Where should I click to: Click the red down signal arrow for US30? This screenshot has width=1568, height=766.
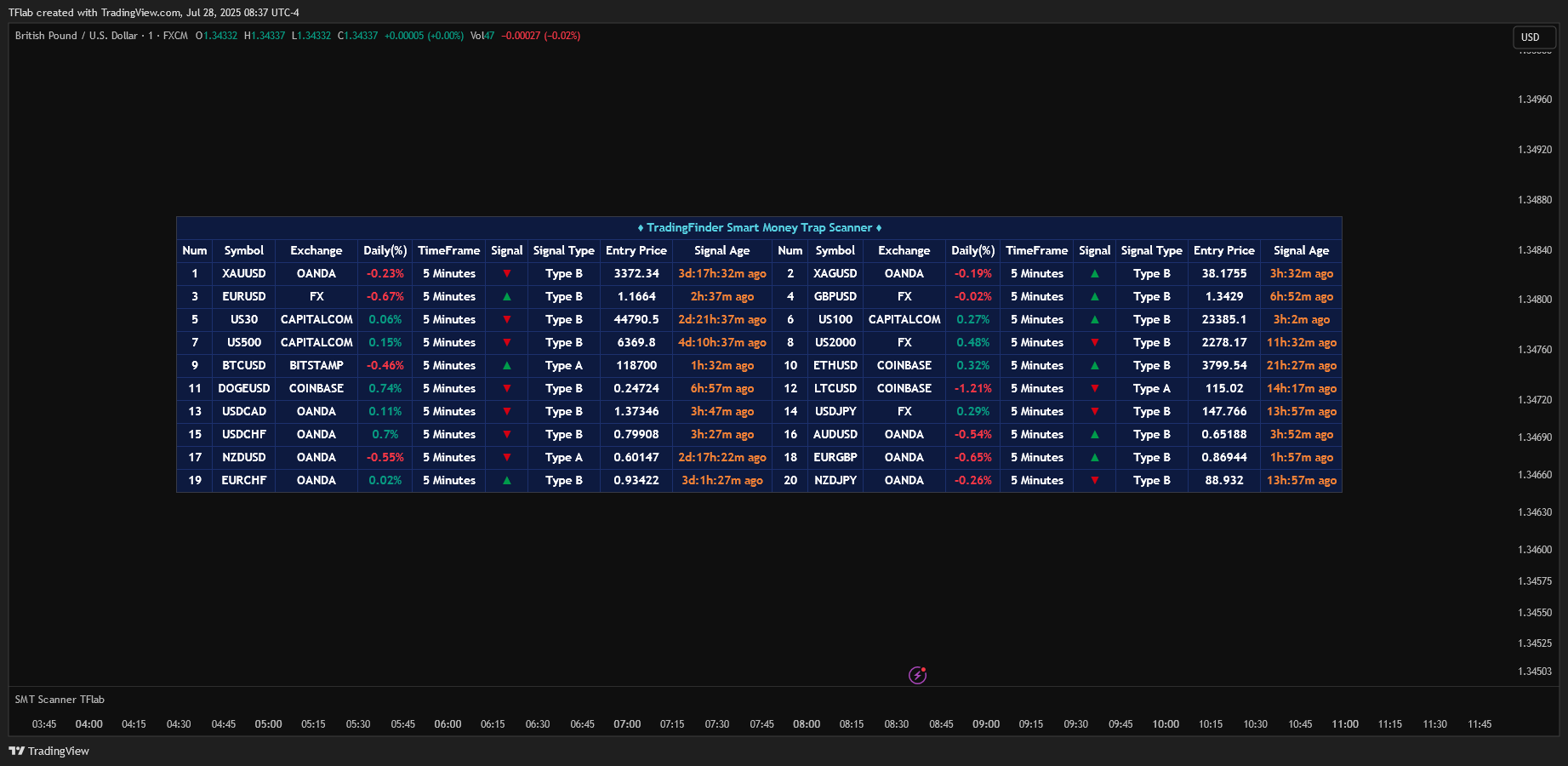(x=507, y=319)
